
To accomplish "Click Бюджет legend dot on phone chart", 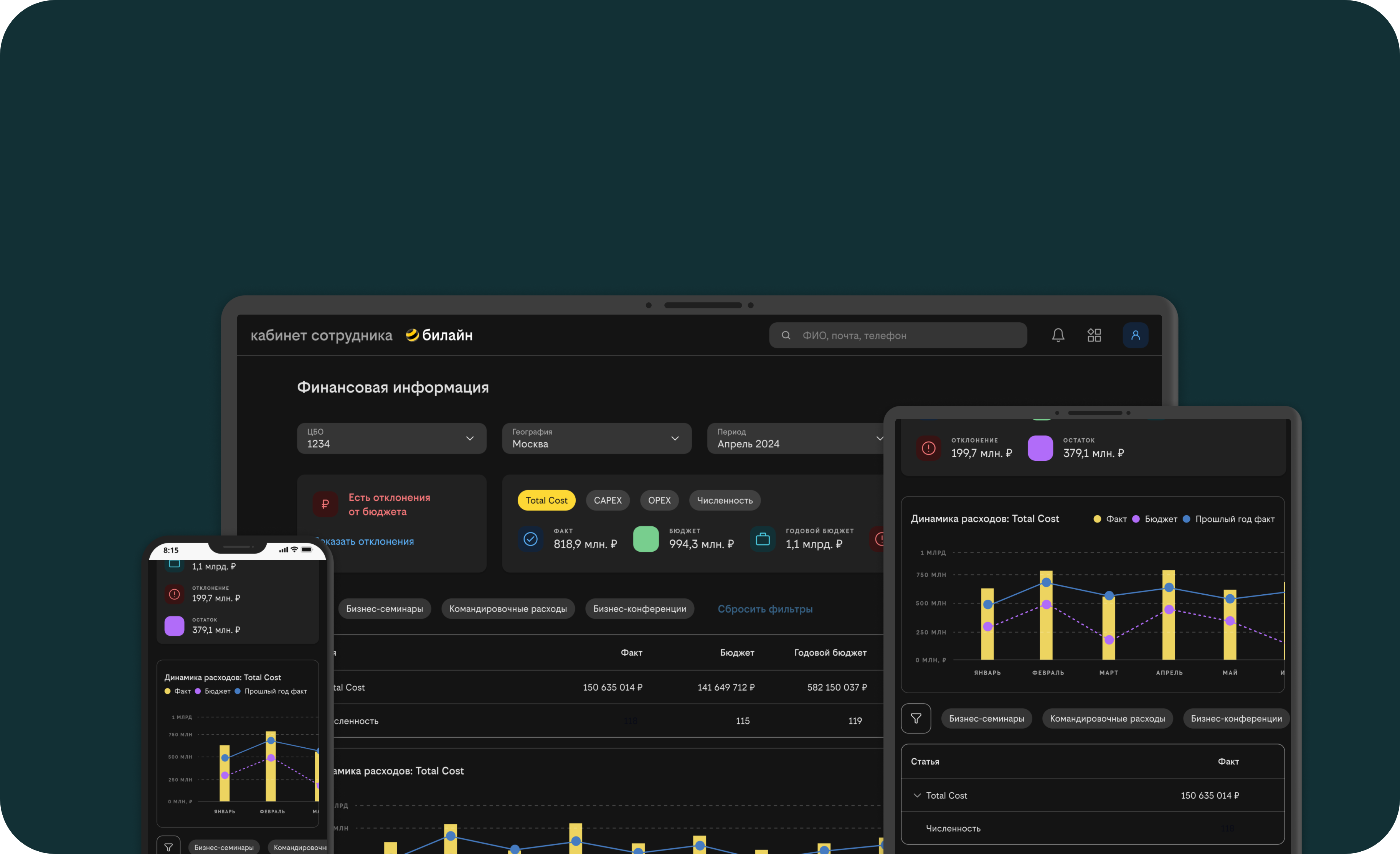I will (198, 691).
